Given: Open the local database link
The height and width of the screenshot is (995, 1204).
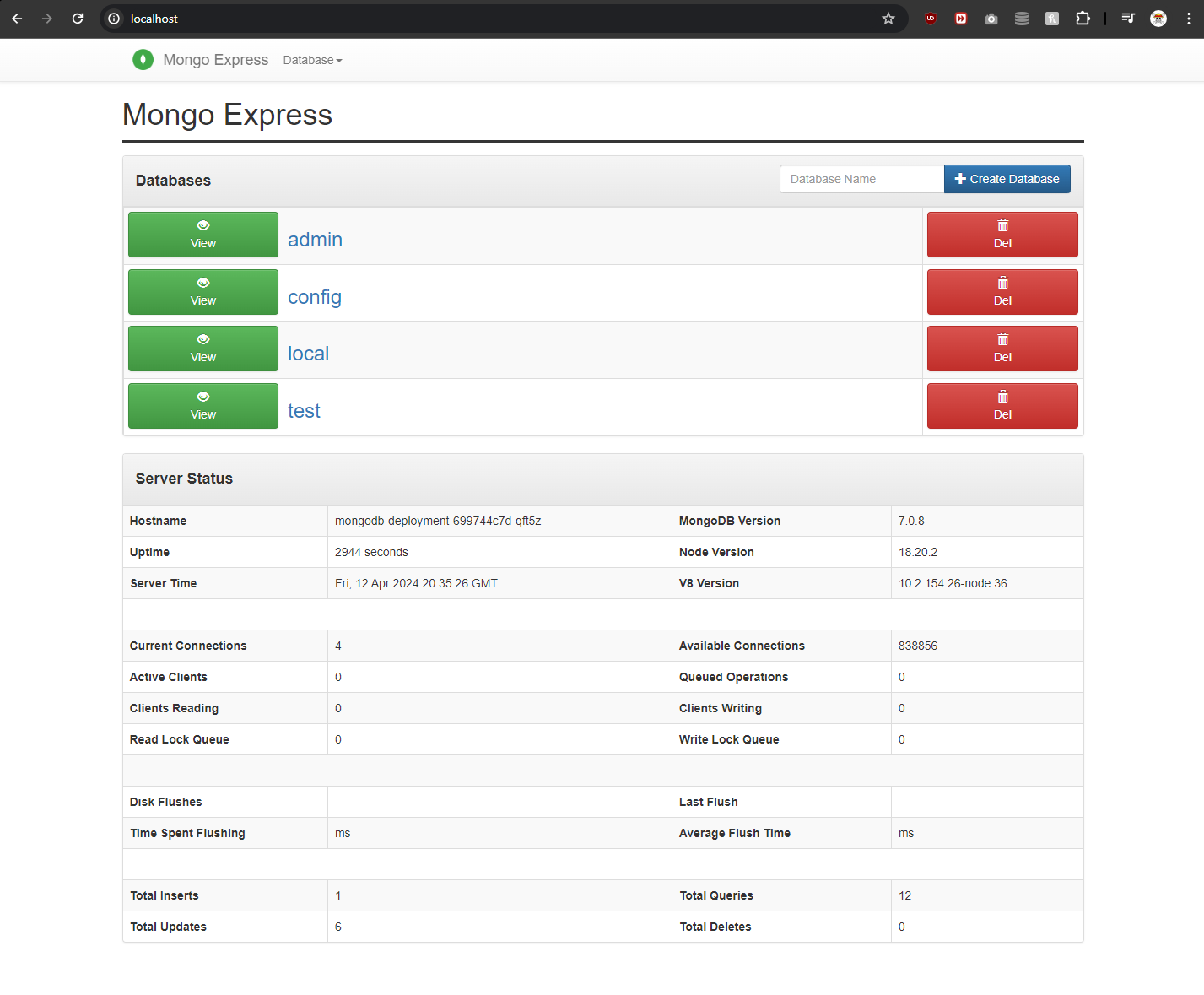Looking at the screenshot, I should pyautogui.click(x=308, y=354).
